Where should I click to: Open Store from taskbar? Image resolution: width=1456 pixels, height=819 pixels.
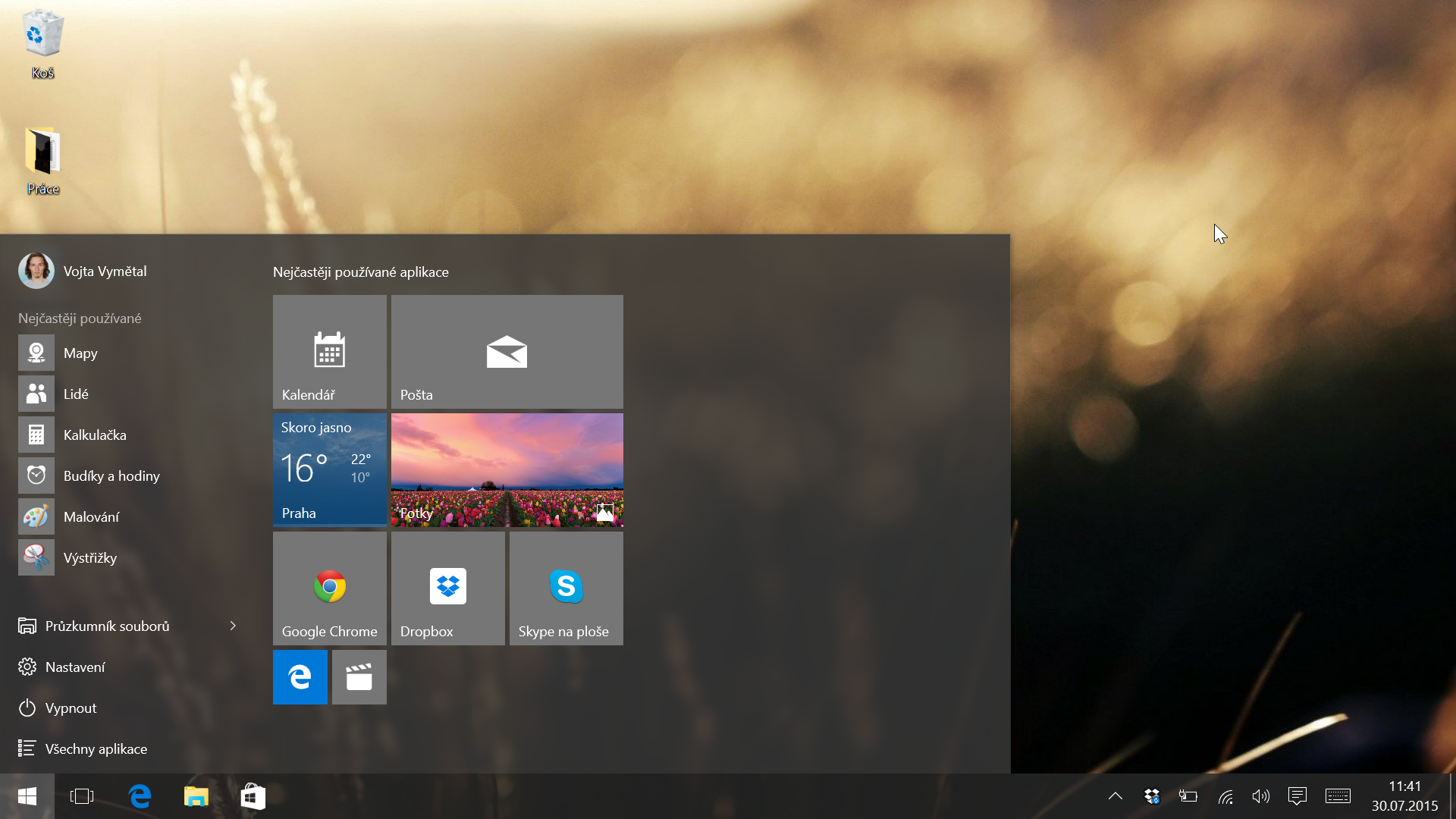(253, 796)
